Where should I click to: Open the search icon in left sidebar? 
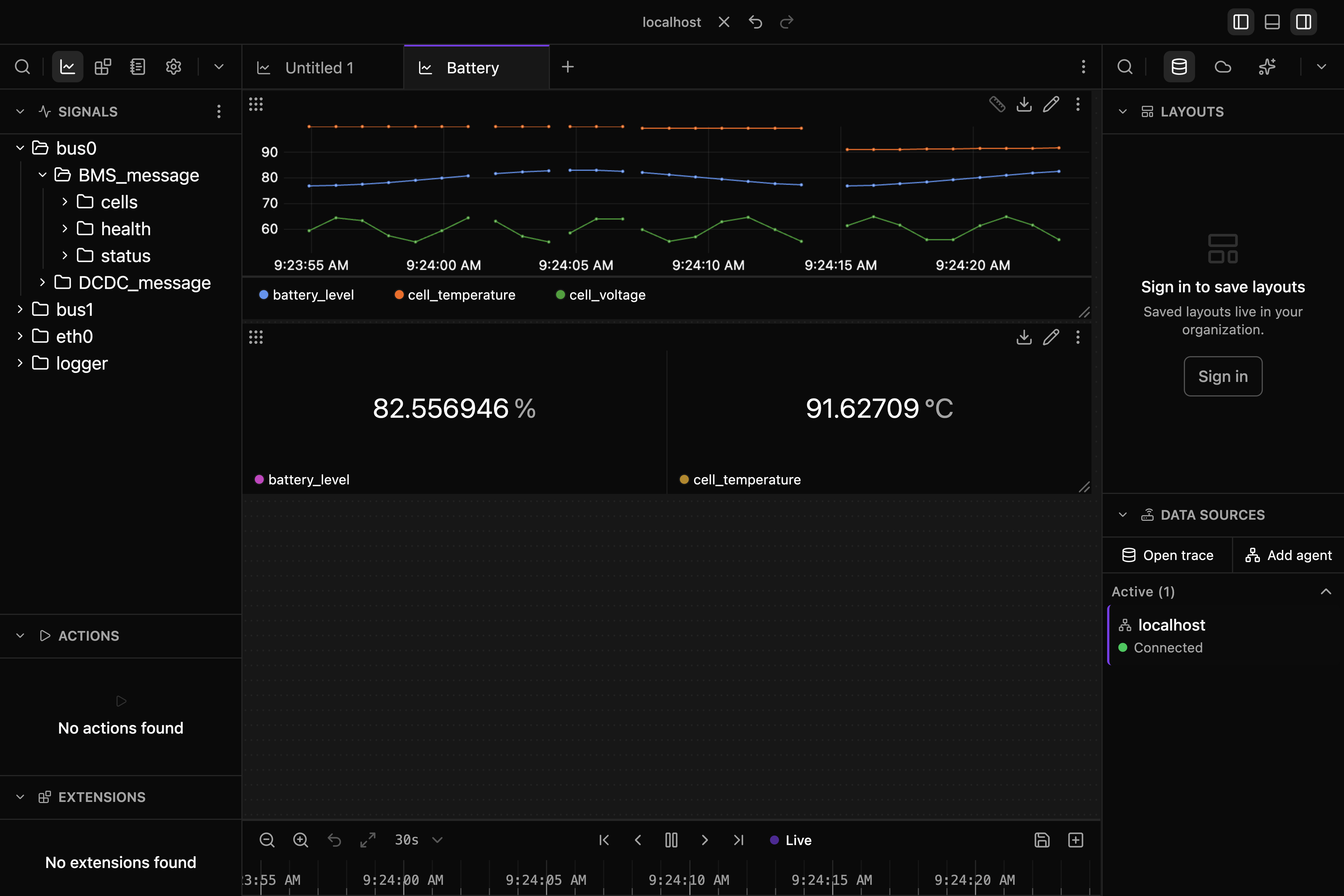point(22,67)
